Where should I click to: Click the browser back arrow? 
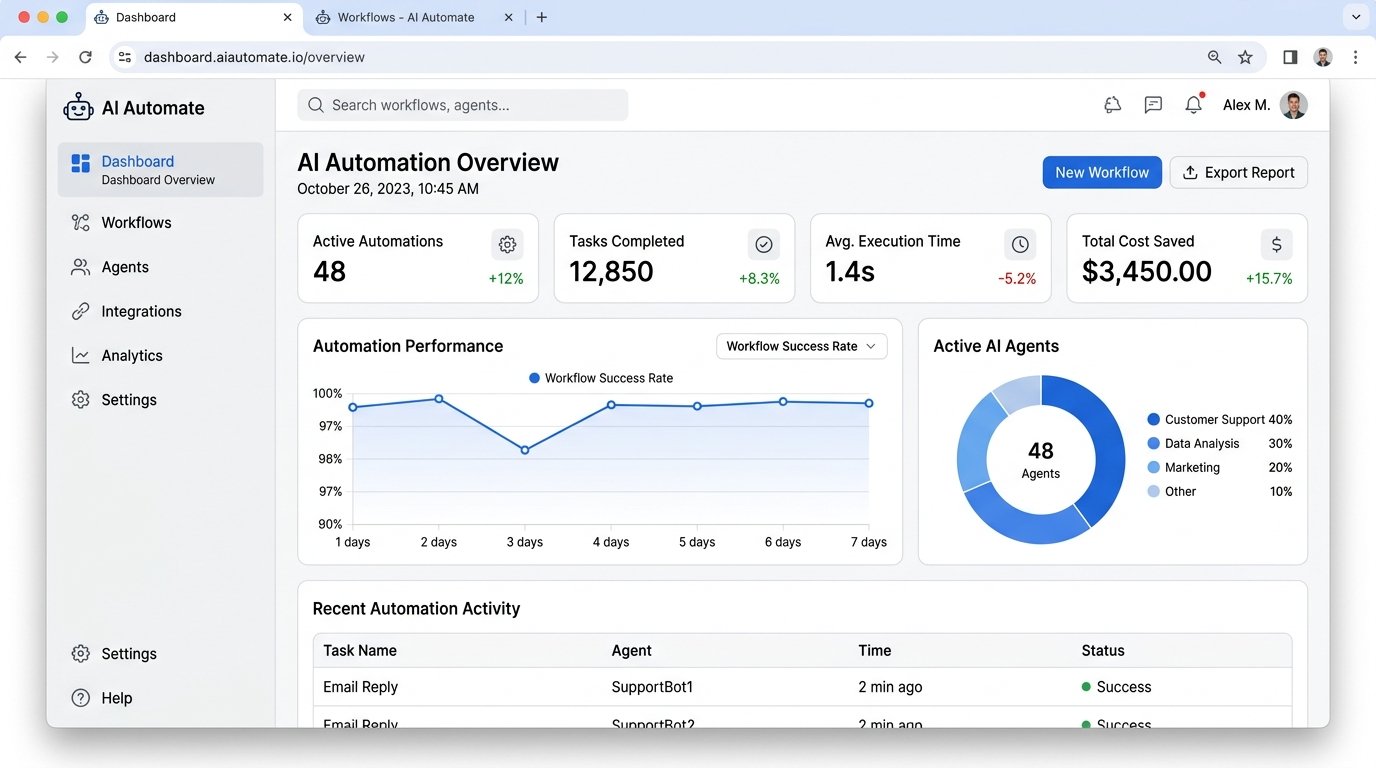(x=20, y=57)
